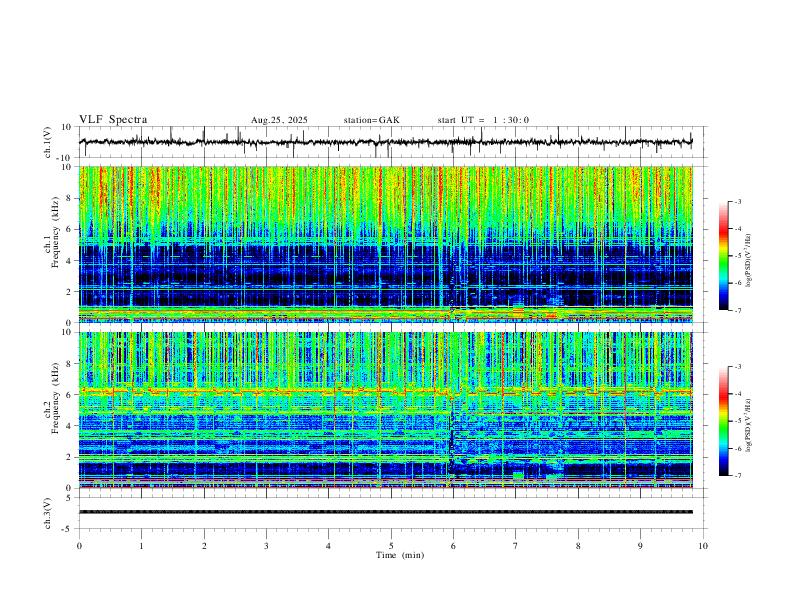Click the time axis tick label '10'

pos(703,546)
